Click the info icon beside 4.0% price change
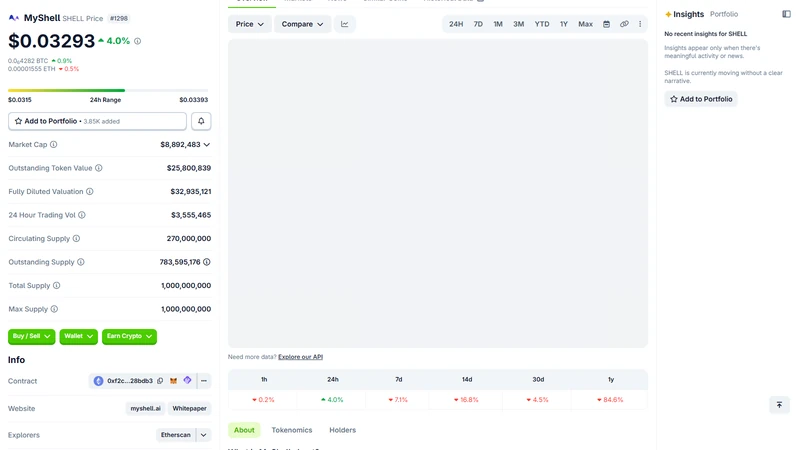The image size is (800, 450). (x=137, y=41)
